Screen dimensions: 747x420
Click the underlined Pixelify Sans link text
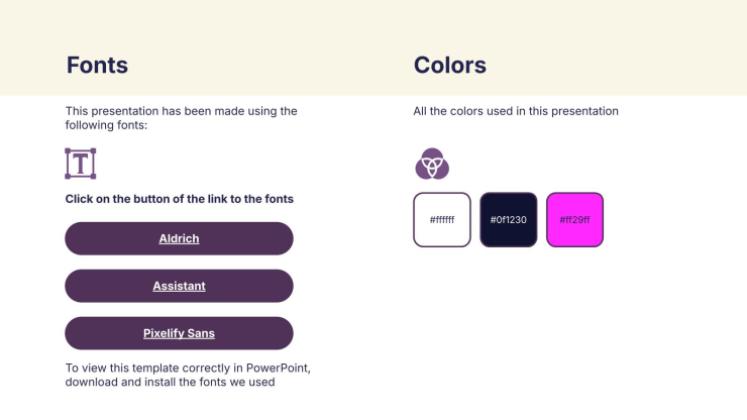(179, 333)
